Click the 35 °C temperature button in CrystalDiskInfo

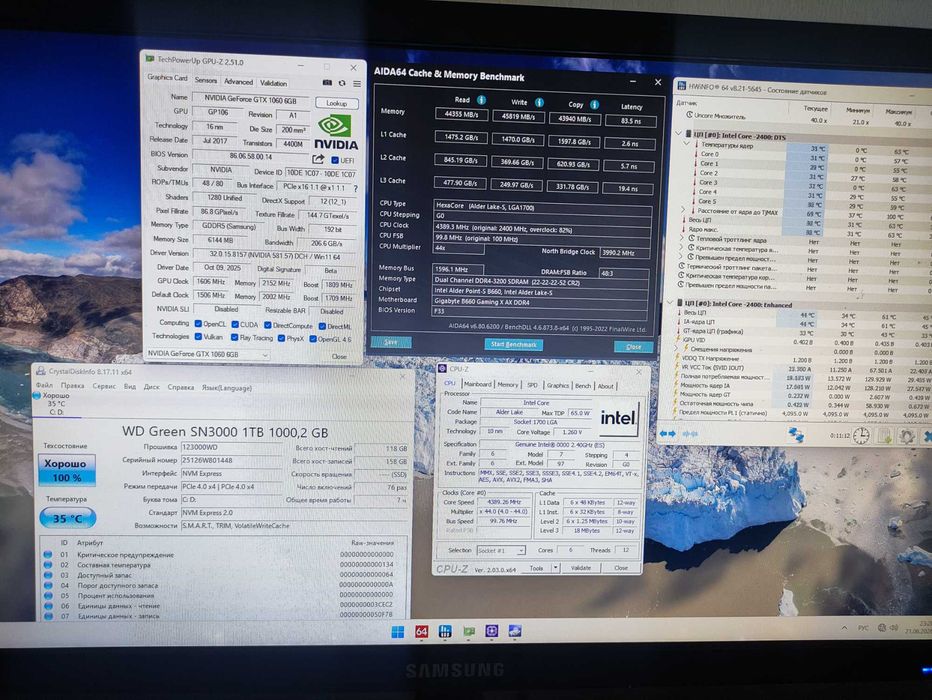(x=68, y=518)
